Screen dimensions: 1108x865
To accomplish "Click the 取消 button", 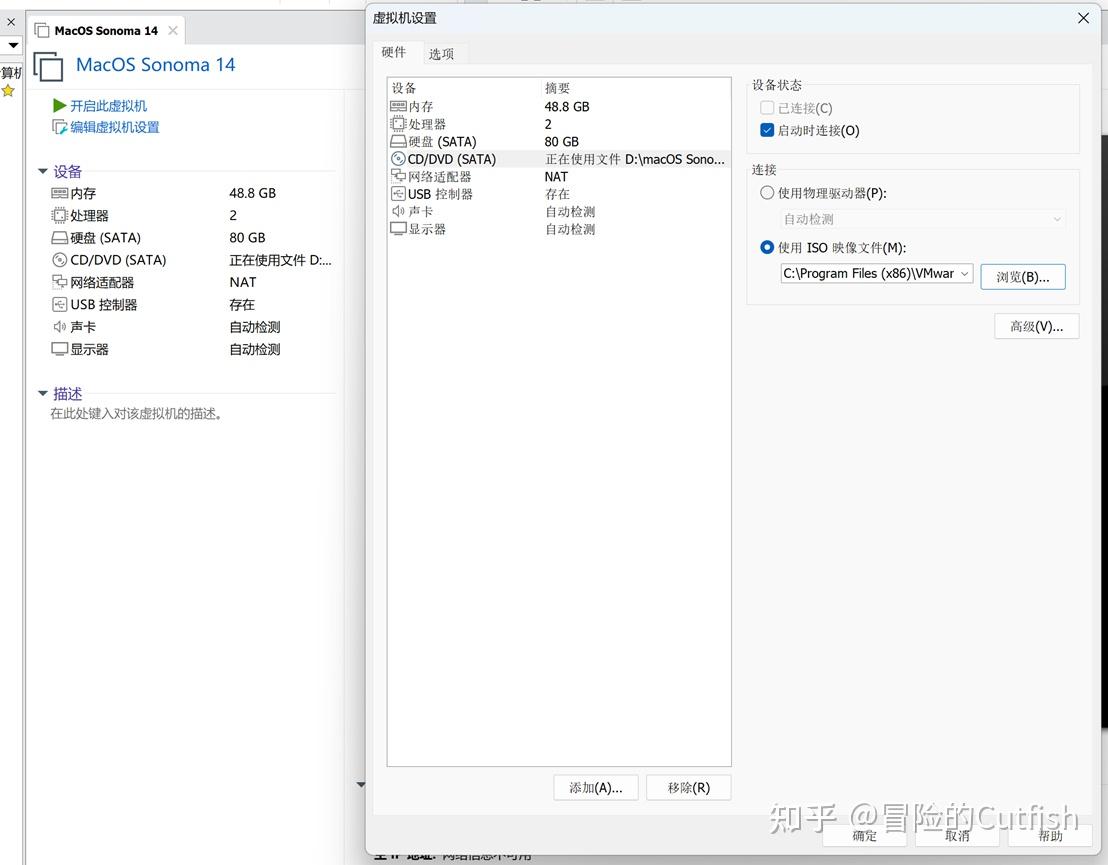I will [957, 835].
